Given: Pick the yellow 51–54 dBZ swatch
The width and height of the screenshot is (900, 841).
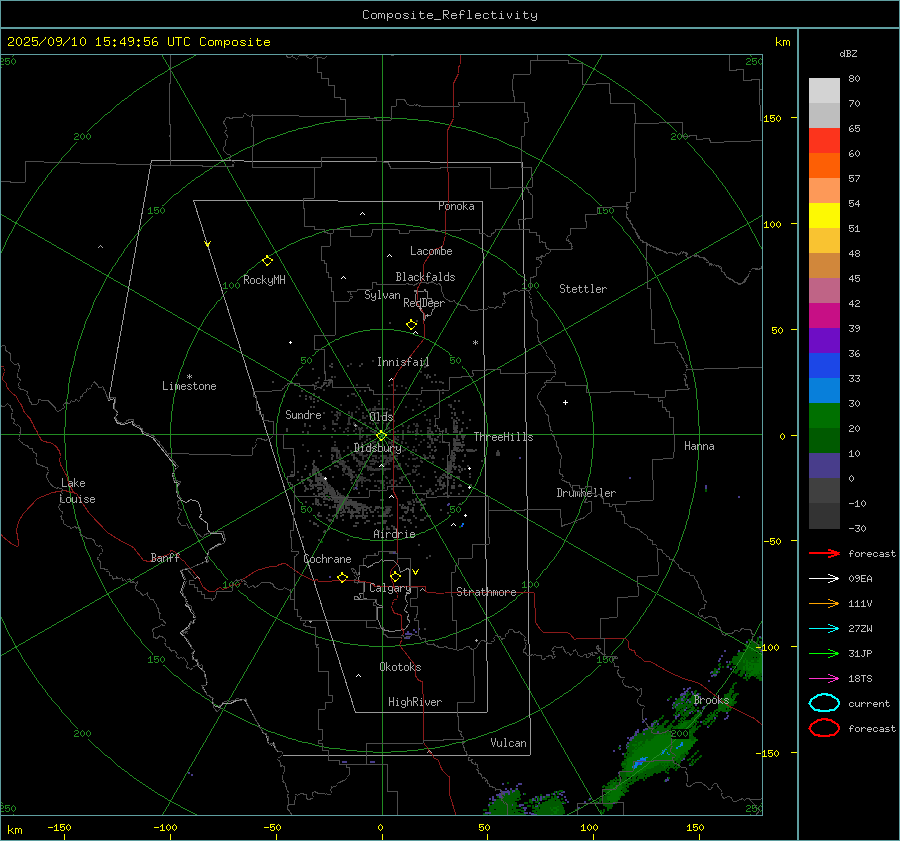Looking at the screenshot, I should (x=824, y=215).
